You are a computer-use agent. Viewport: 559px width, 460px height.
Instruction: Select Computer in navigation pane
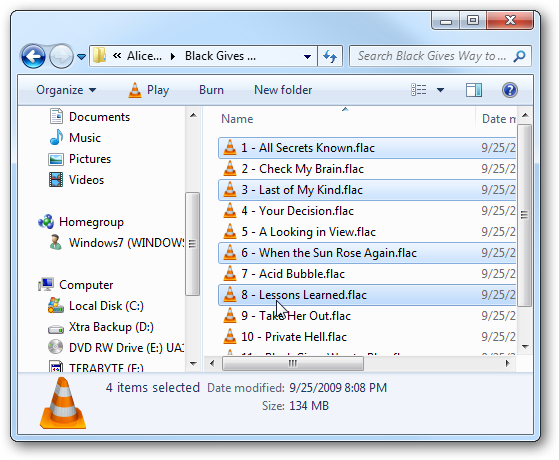(x=76, y=285)
